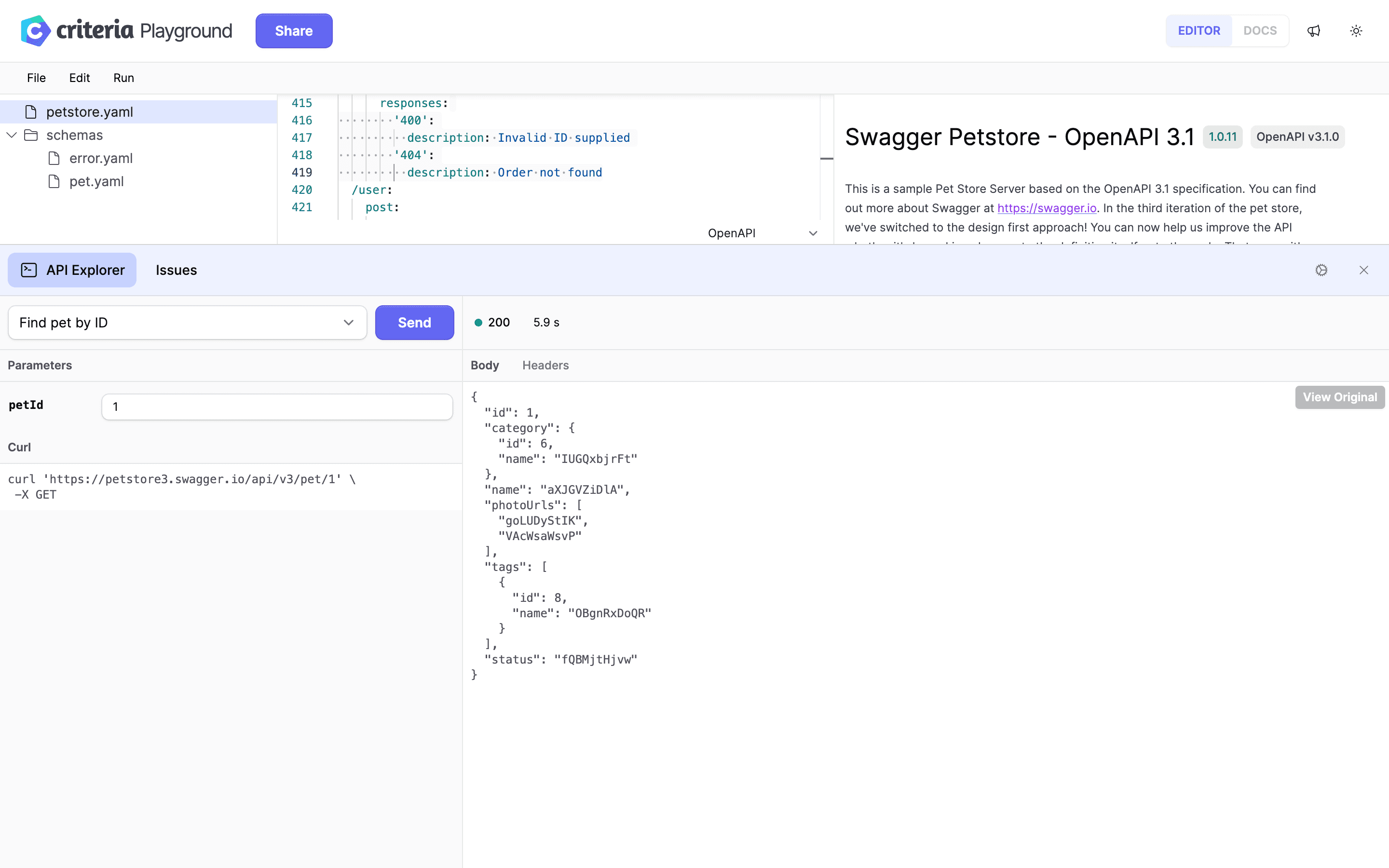Expand the schemas folder in file tree

10,135
